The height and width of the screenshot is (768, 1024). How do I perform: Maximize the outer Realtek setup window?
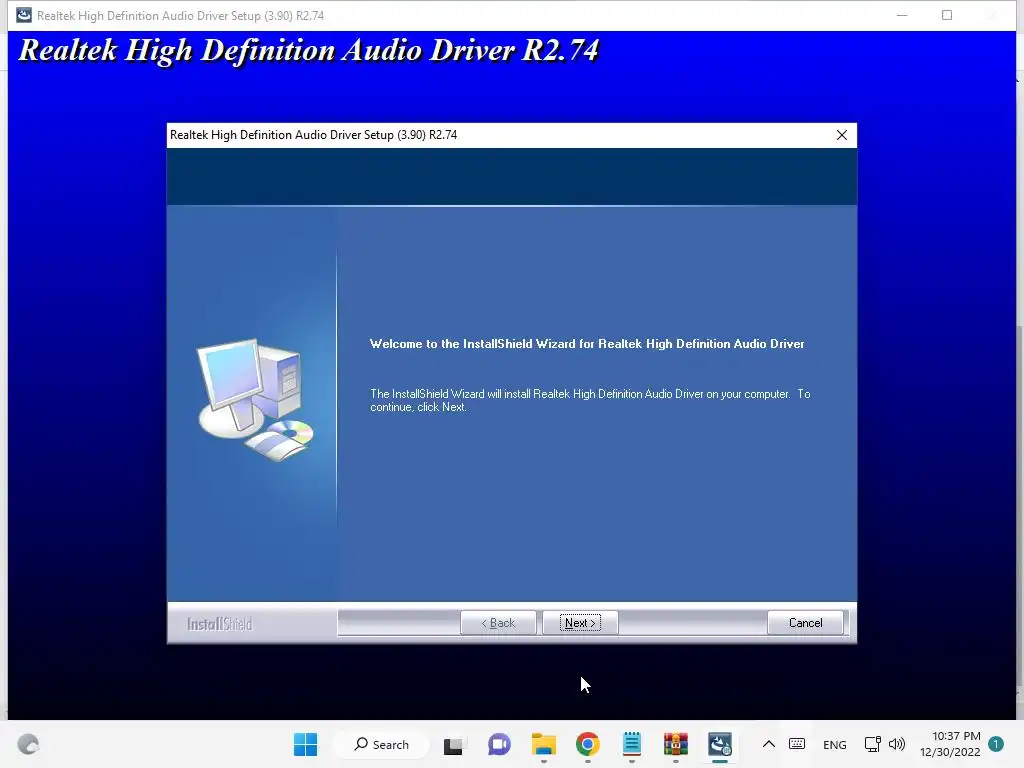click(947, 15)
